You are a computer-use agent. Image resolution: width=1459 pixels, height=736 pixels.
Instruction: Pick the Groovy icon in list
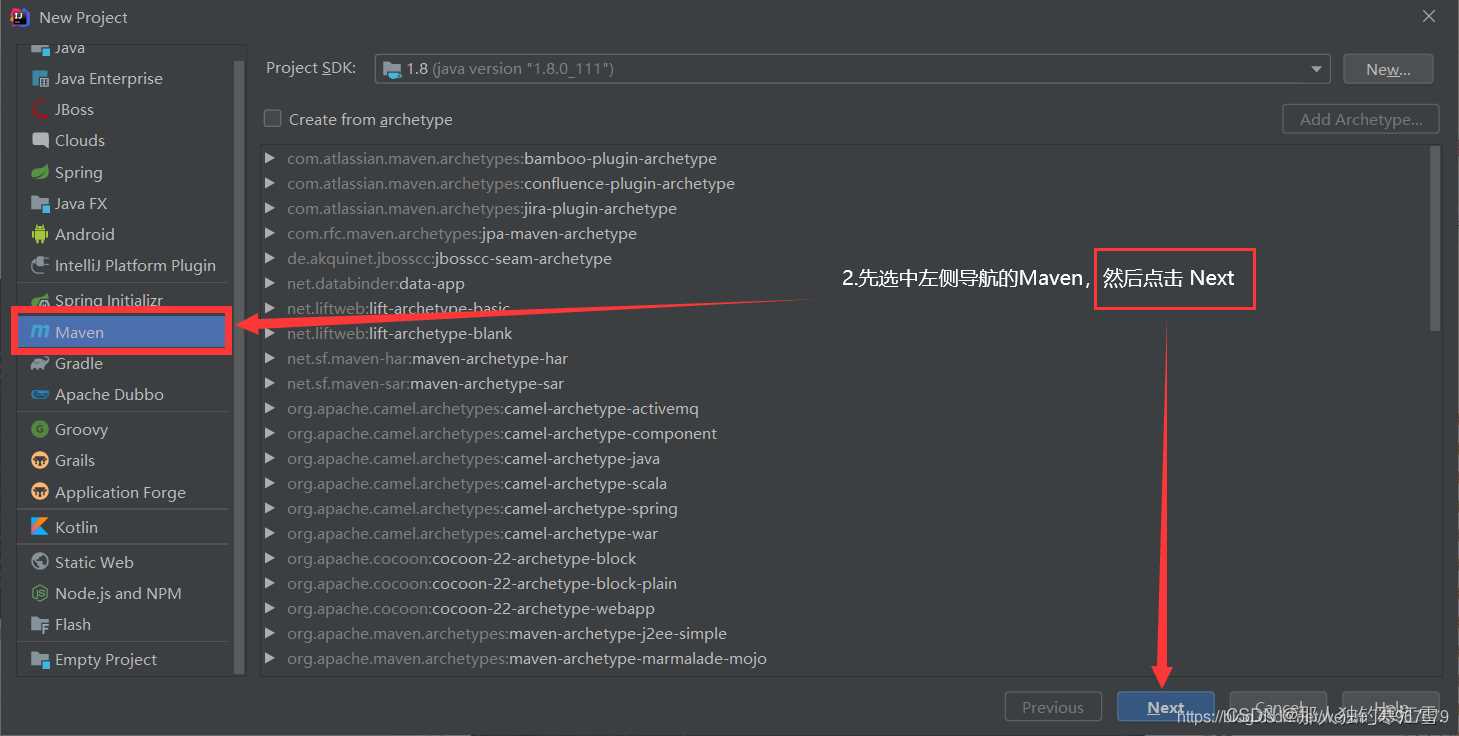point(40,429)
